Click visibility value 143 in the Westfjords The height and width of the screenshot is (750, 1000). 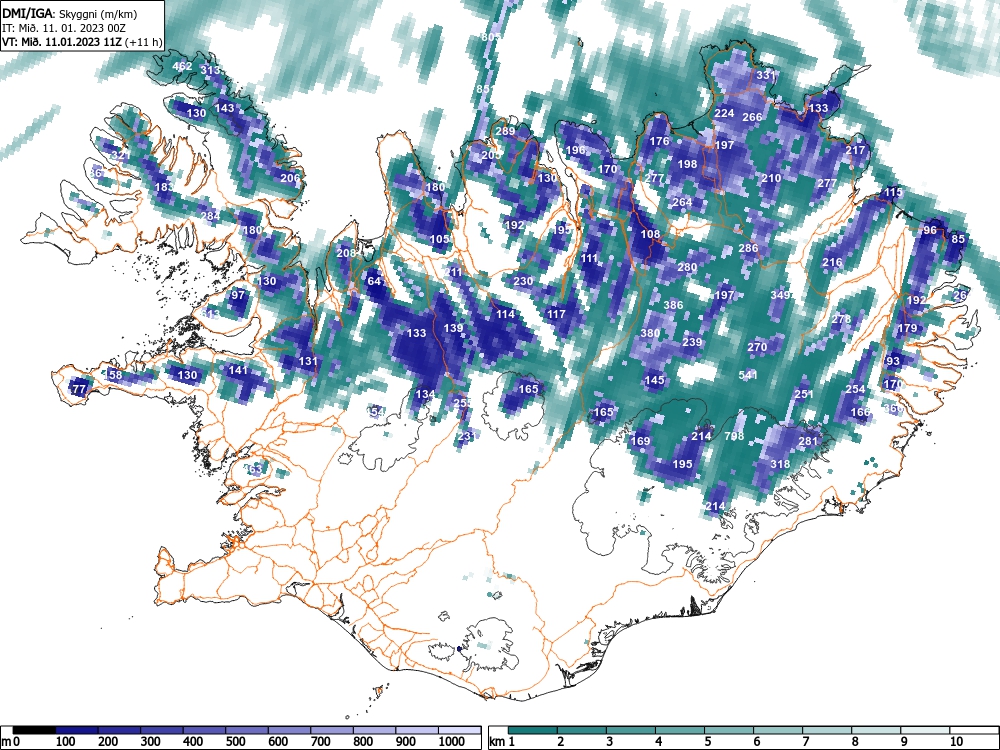coord(224,108)
